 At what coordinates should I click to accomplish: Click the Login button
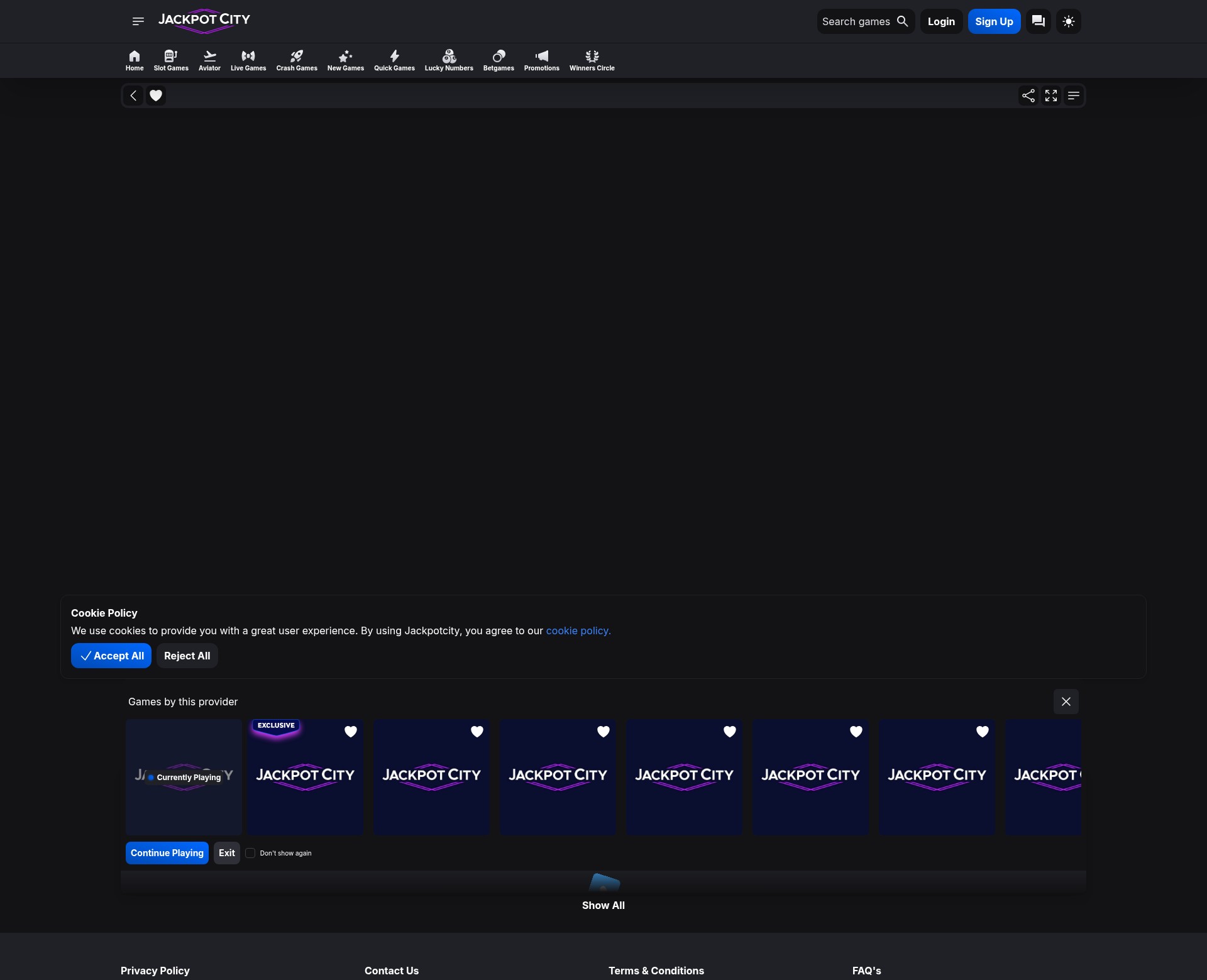(x=941, y=21)
